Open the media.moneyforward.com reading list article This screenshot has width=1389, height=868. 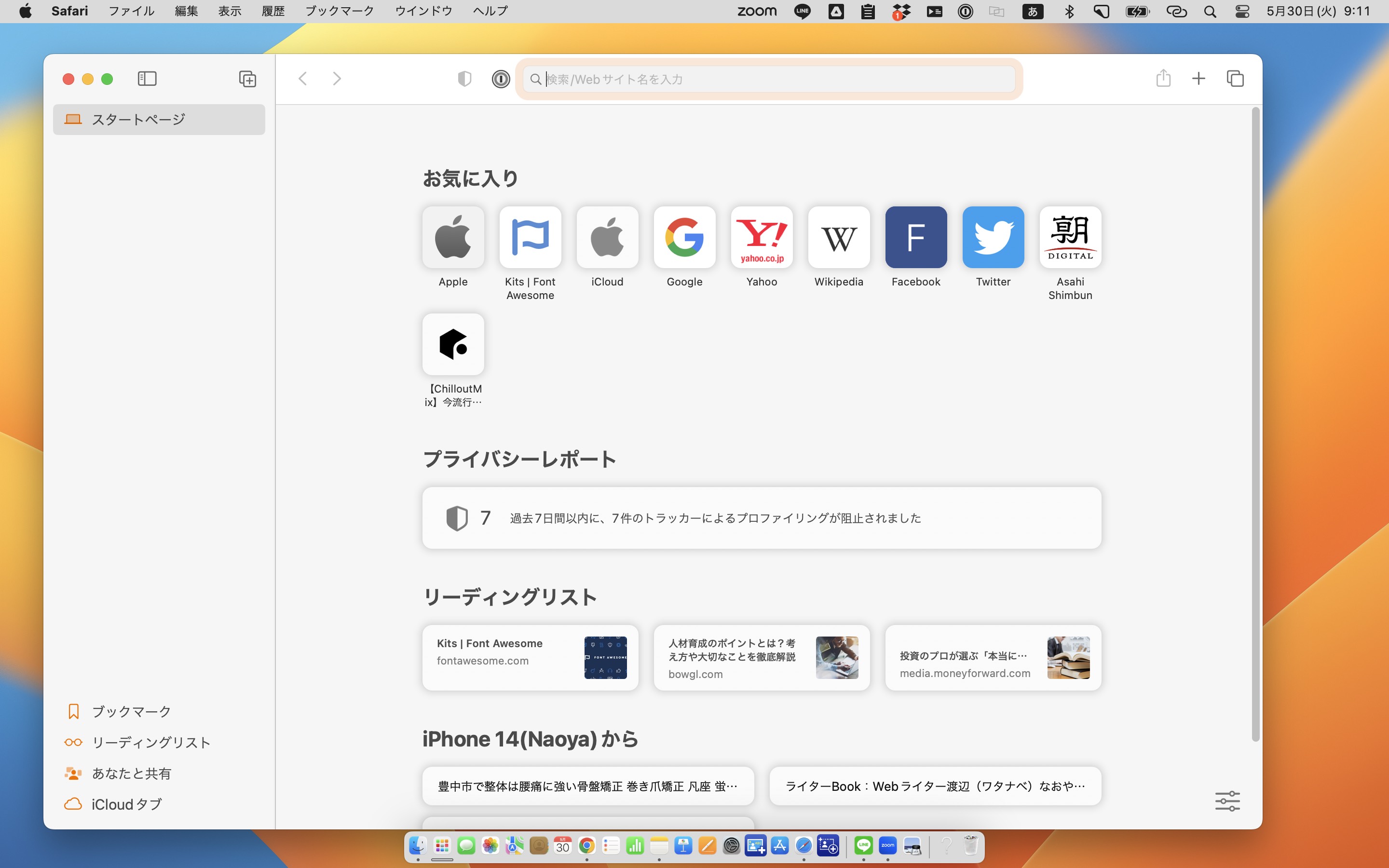pyautogui.click(x=993, y=657)
